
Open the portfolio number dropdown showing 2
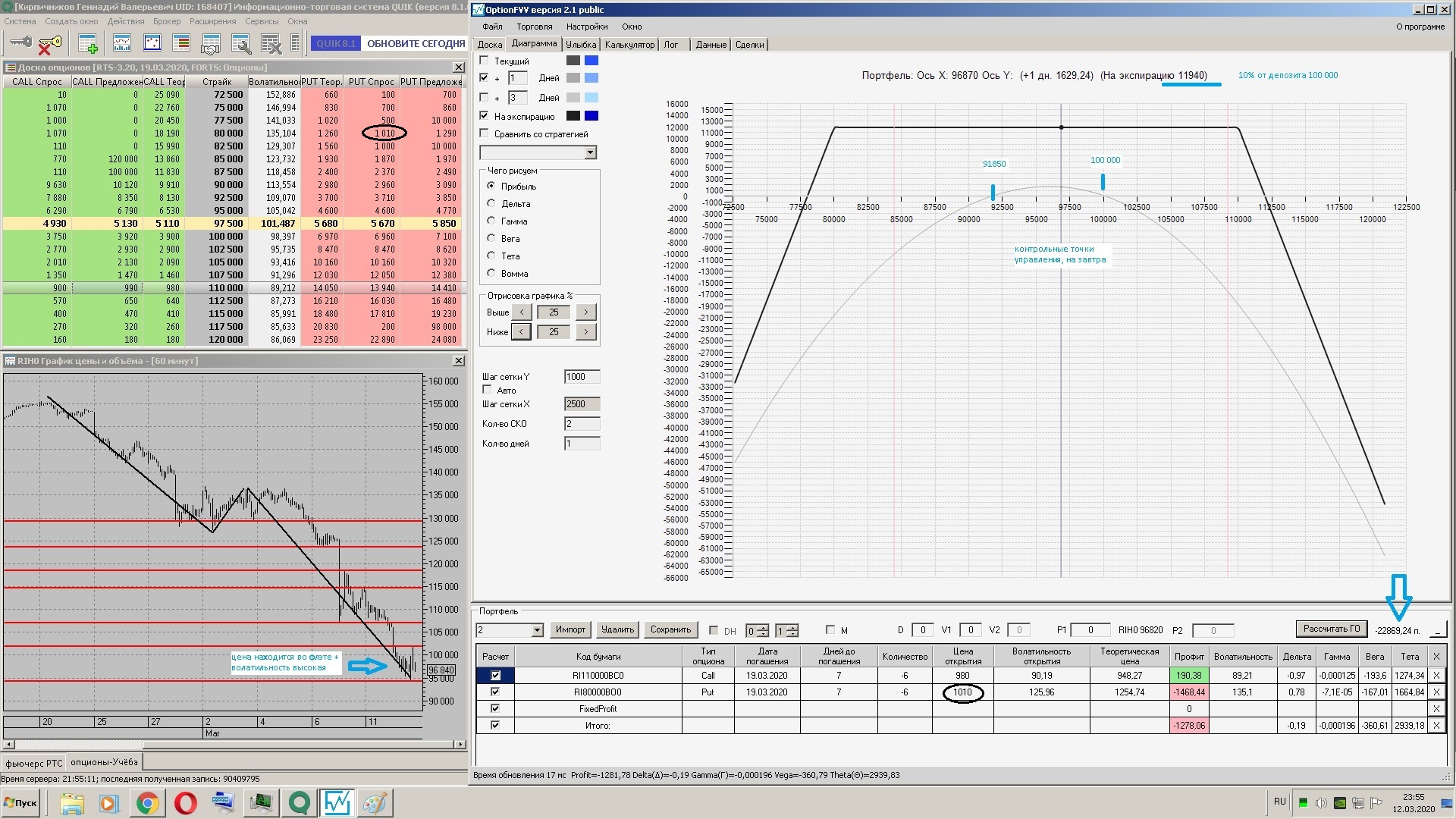(x=537, y=630)
